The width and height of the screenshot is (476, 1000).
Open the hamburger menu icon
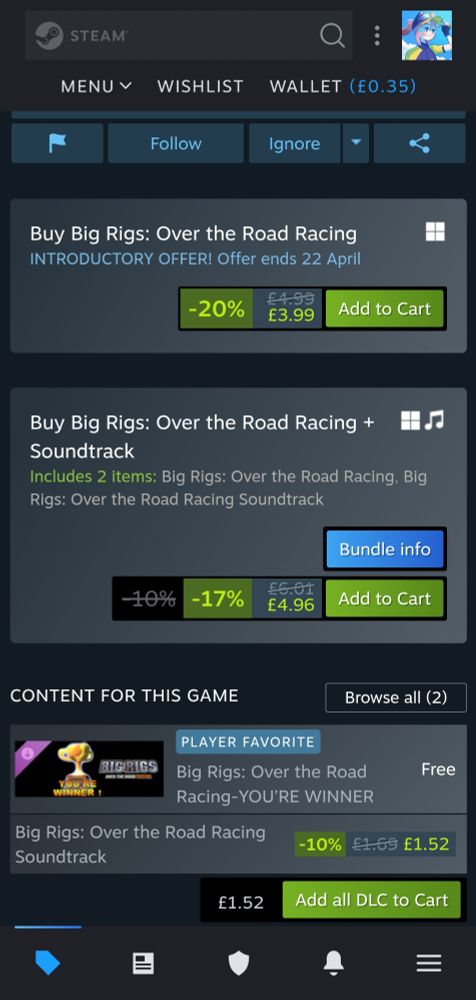[429, 963]
